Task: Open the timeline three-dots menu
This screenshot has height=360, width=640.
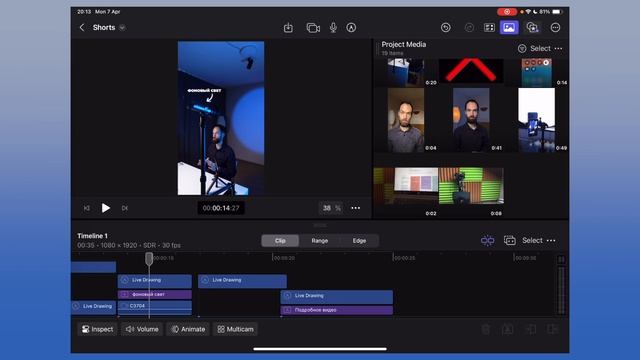Action: point(551,241)
